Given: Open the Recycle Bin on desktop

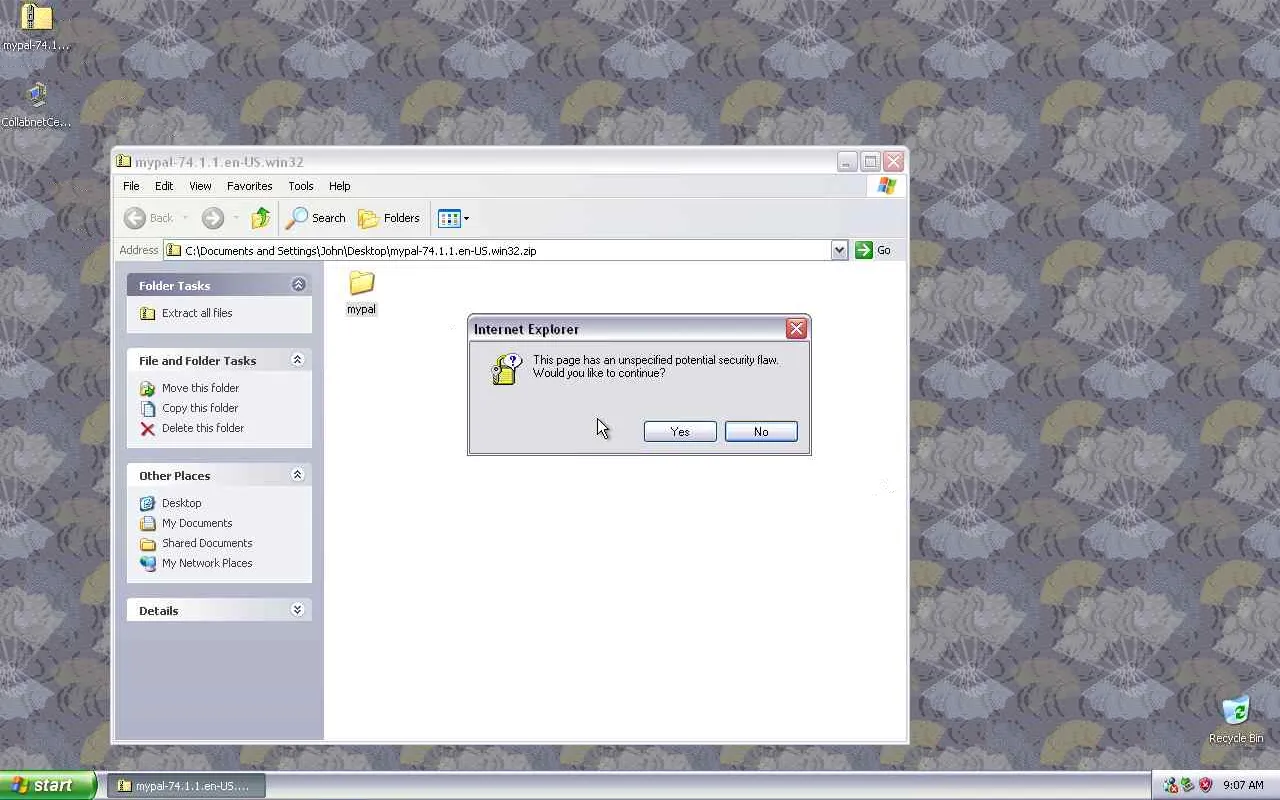Looking at the screenshot, I should [x=1236, y=720].
